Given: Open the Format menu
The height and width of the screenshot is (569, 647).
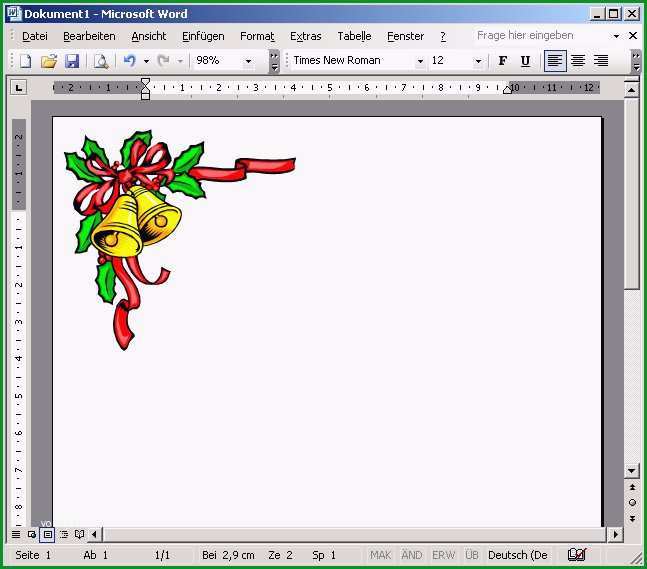Looking at the screenshot, I should click(257, 36).
